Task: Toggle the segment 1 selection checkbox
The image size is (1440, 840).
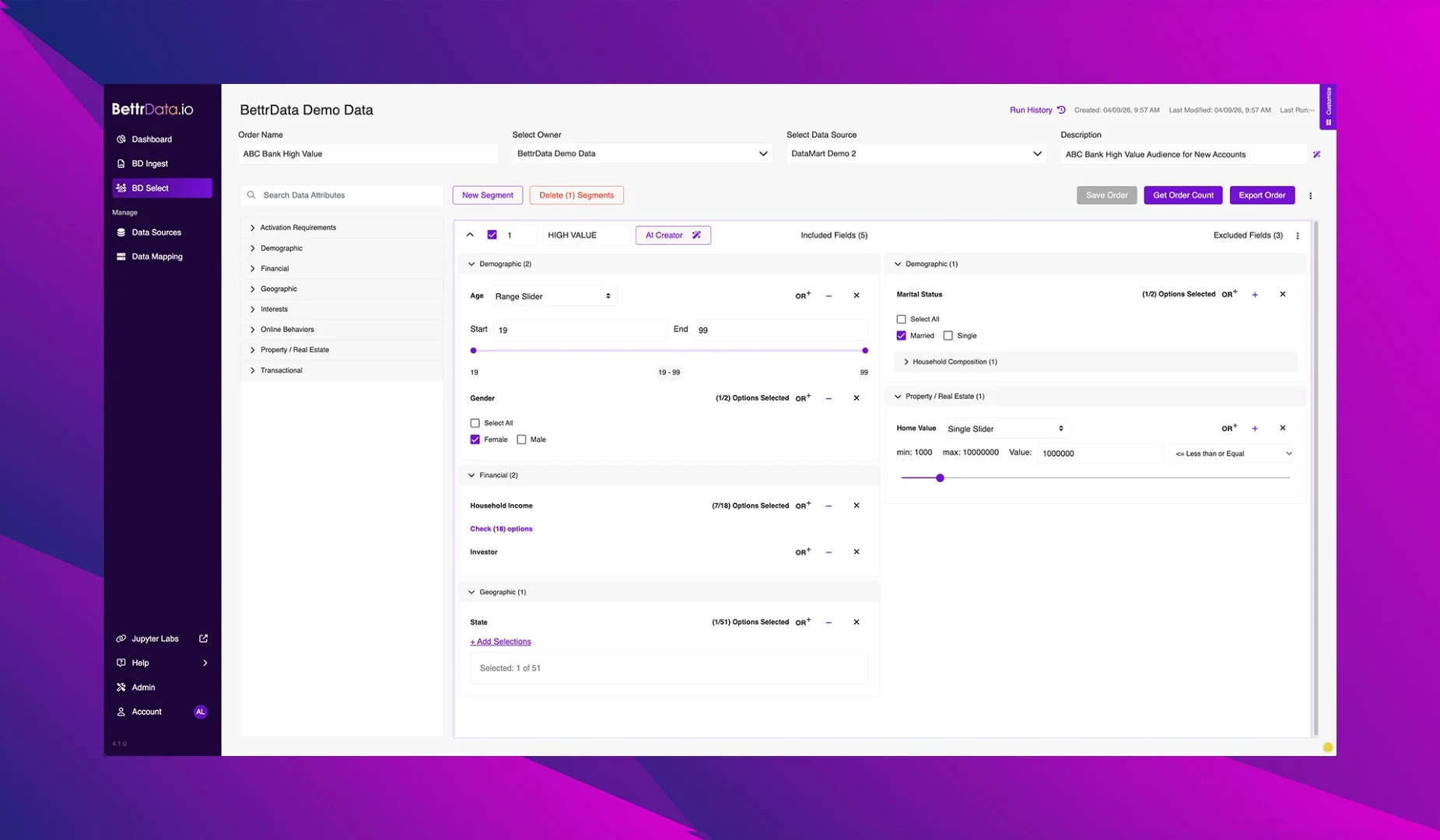Action: (492, 235)
